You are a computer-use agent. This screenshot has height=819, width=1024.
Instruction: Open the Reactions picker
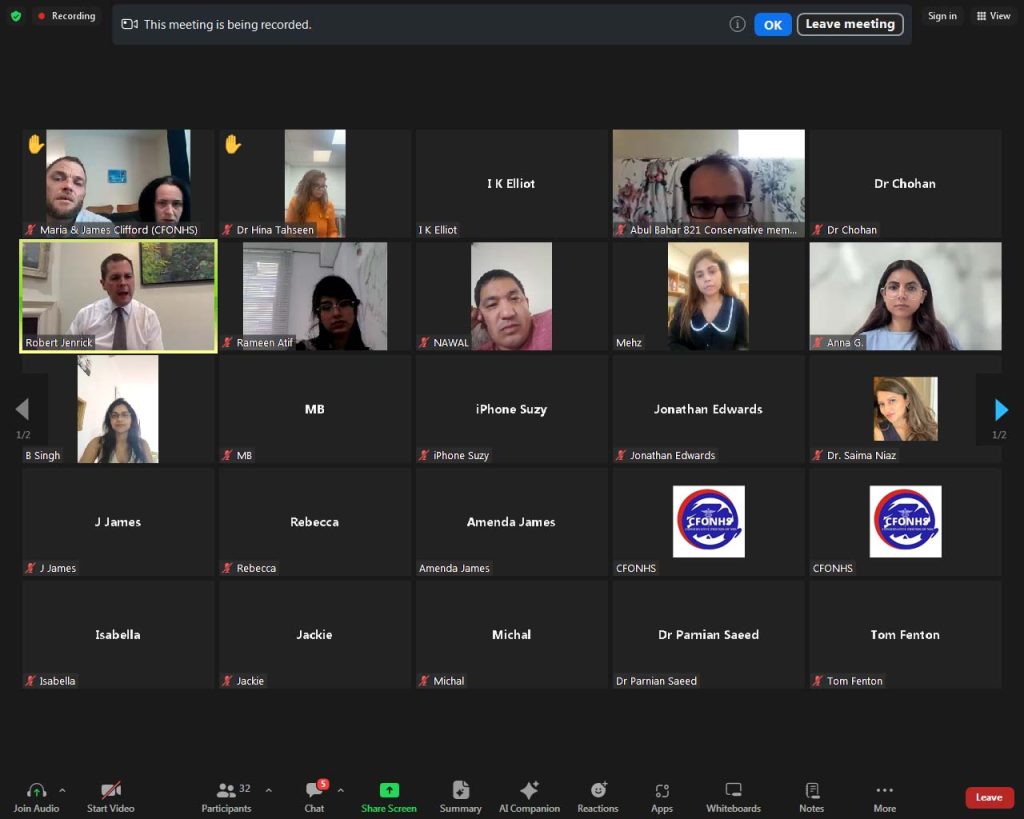598,796
